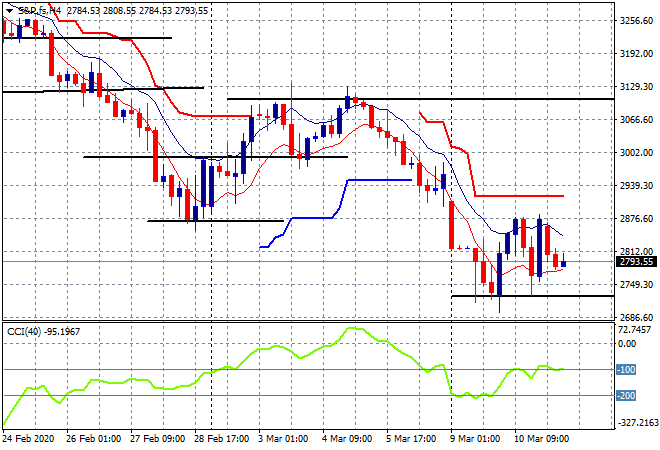Click the 2686.60 price axis label
This screenshot has width=660, height=450.
[x=636, y=317]
